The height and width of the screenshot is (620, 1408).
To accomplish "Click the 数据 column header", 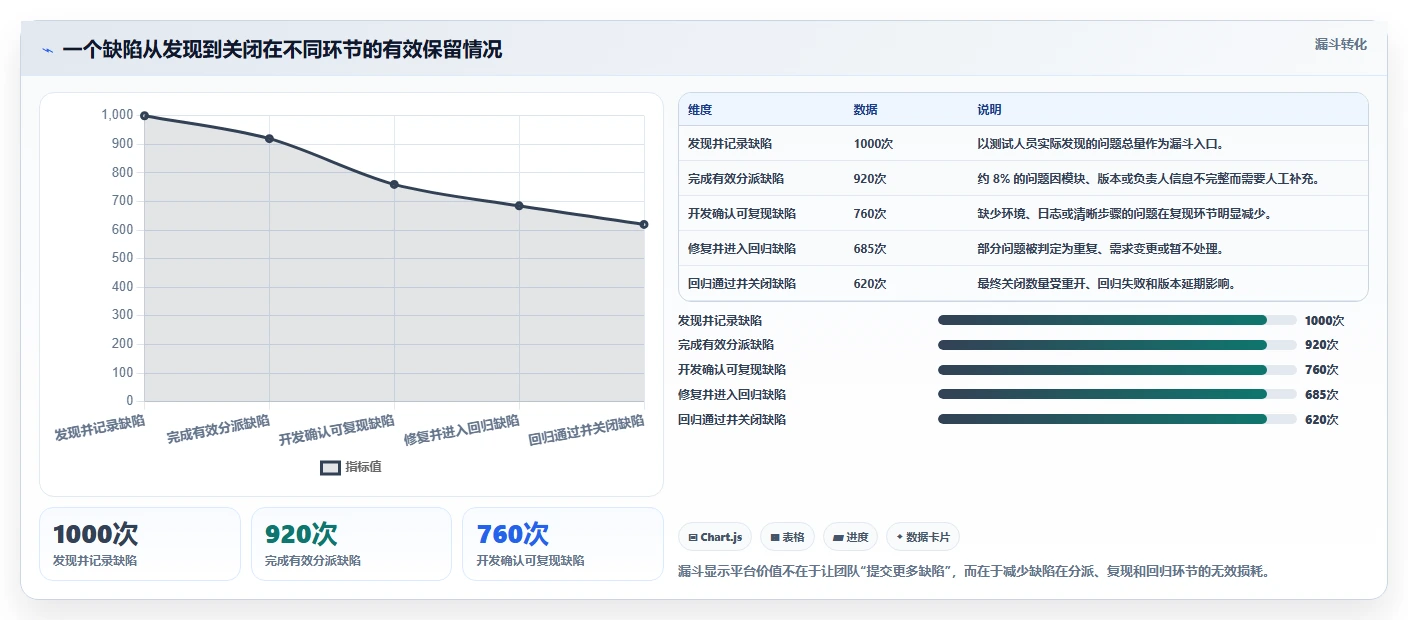I will coord(866,110).
